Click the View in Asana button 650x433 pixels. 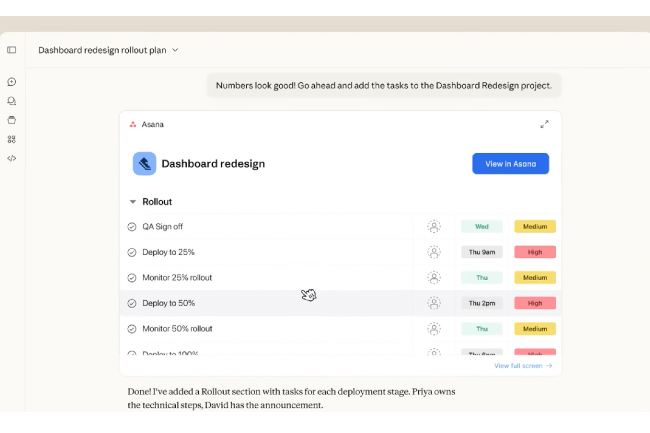[x=510, y=164]
